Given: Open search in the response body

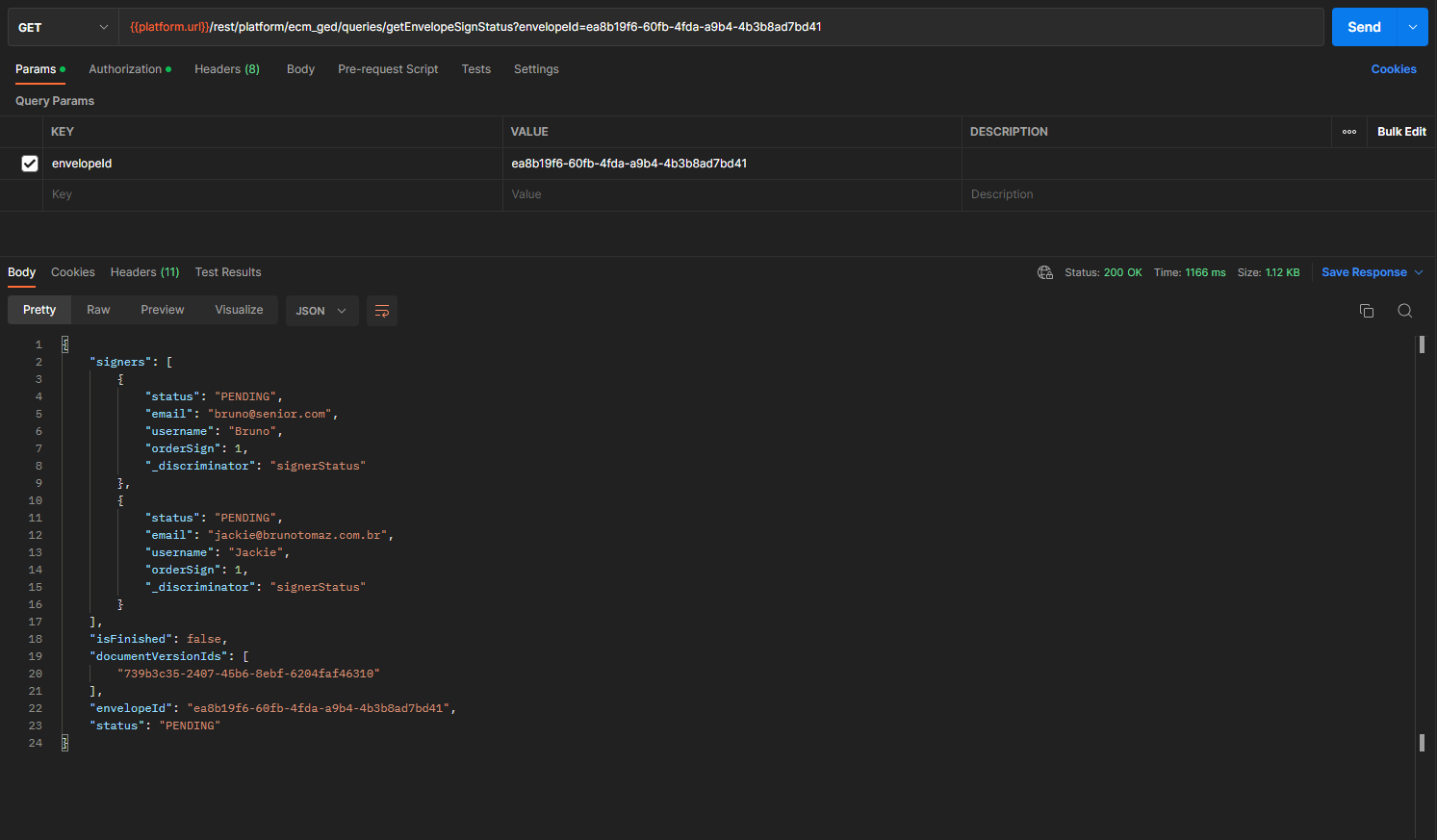Looking at the screenshot, I should coord(1404,311).
